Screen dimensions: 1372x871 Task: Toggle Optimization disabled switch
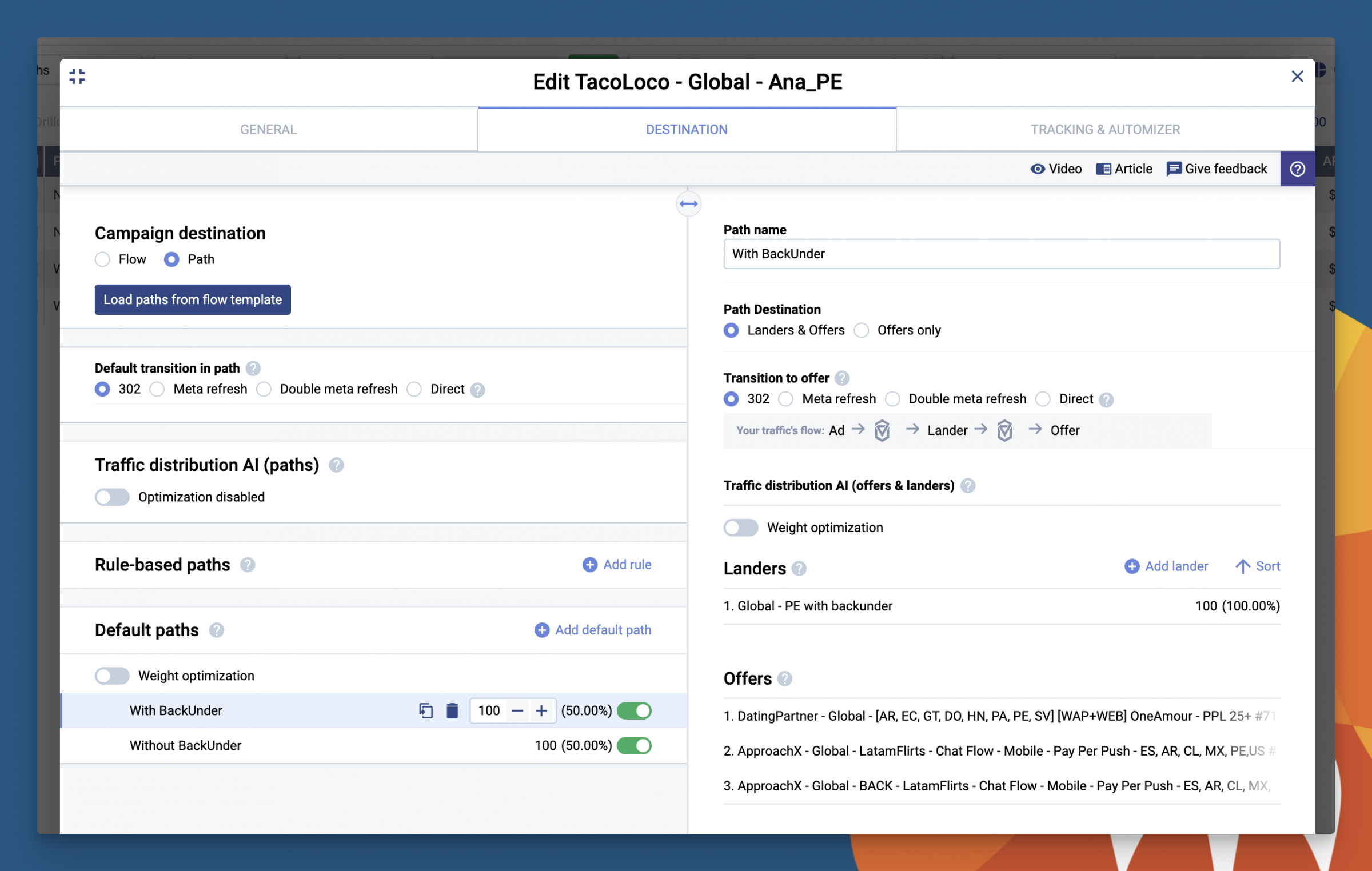tap(112, 497)
